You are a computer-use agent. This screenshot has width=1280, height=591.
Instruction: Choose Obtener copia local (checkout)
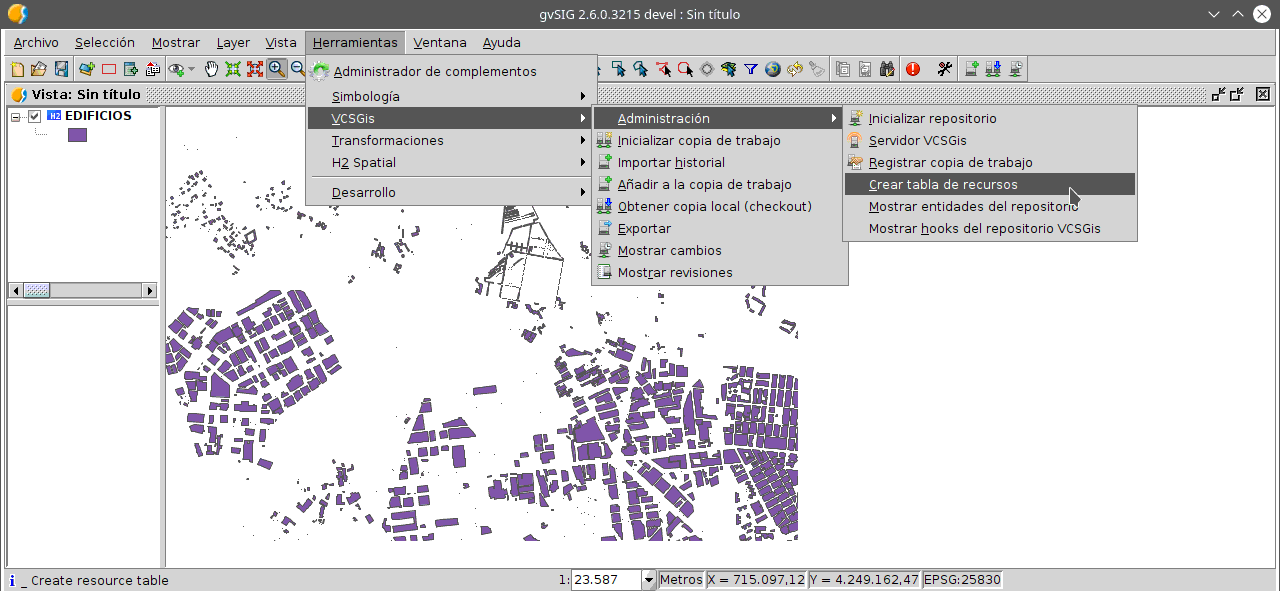click(720, 206)
